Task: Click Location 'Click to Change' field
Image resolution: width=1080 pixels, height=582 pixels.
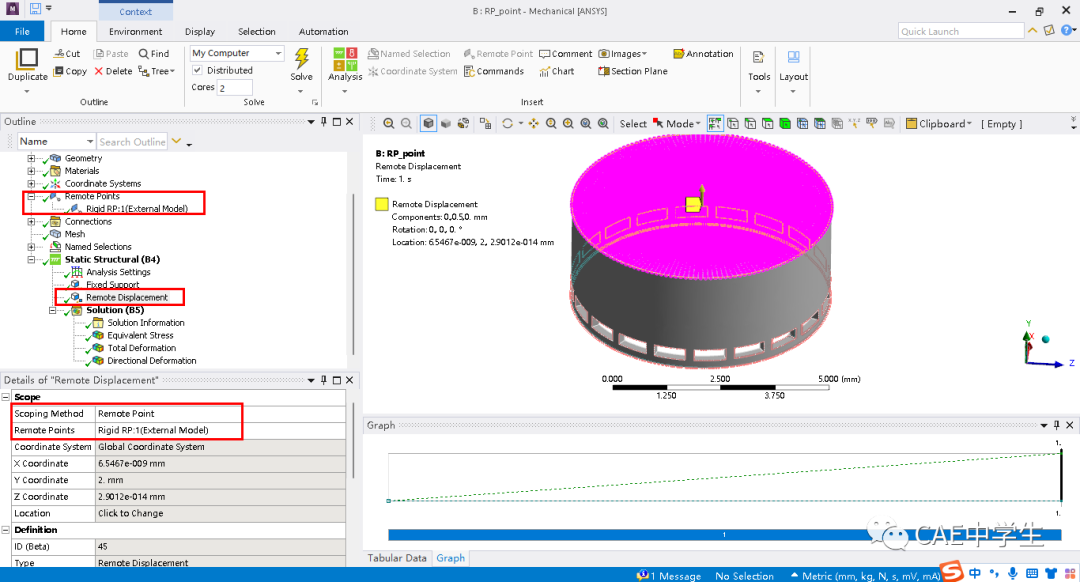Action: [220, 513]
